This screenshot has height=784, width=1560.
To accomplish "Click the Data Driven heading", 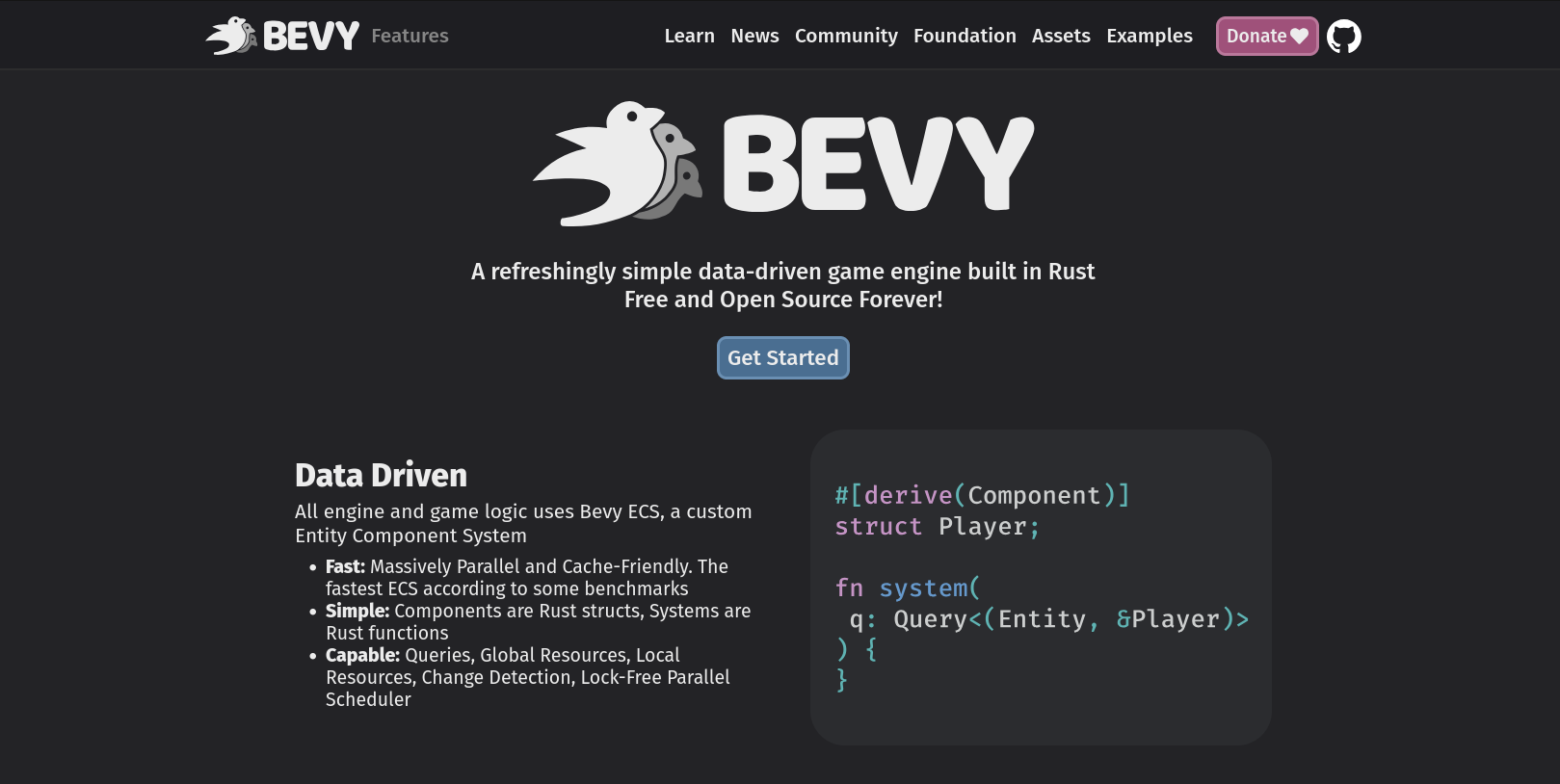I will pos(381,475).
